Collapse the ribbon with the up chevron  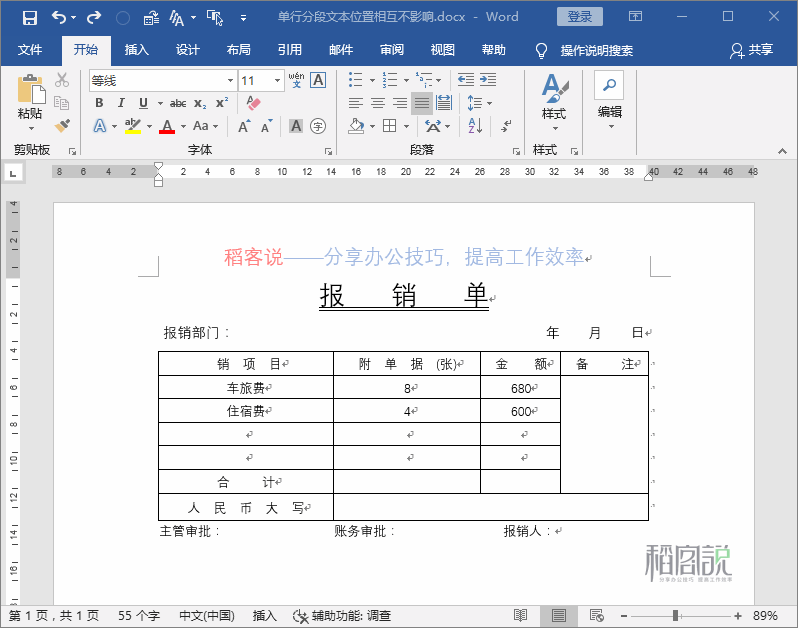point(782,151)
